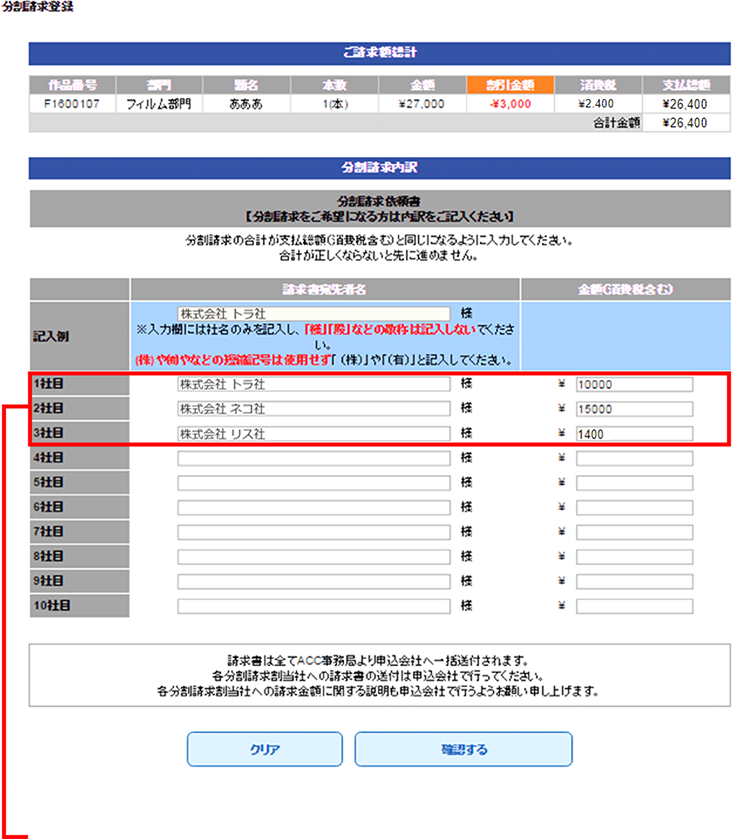Click the 2社目 name field with ネコ社
732x839 pixels.
tap(313, 409)
